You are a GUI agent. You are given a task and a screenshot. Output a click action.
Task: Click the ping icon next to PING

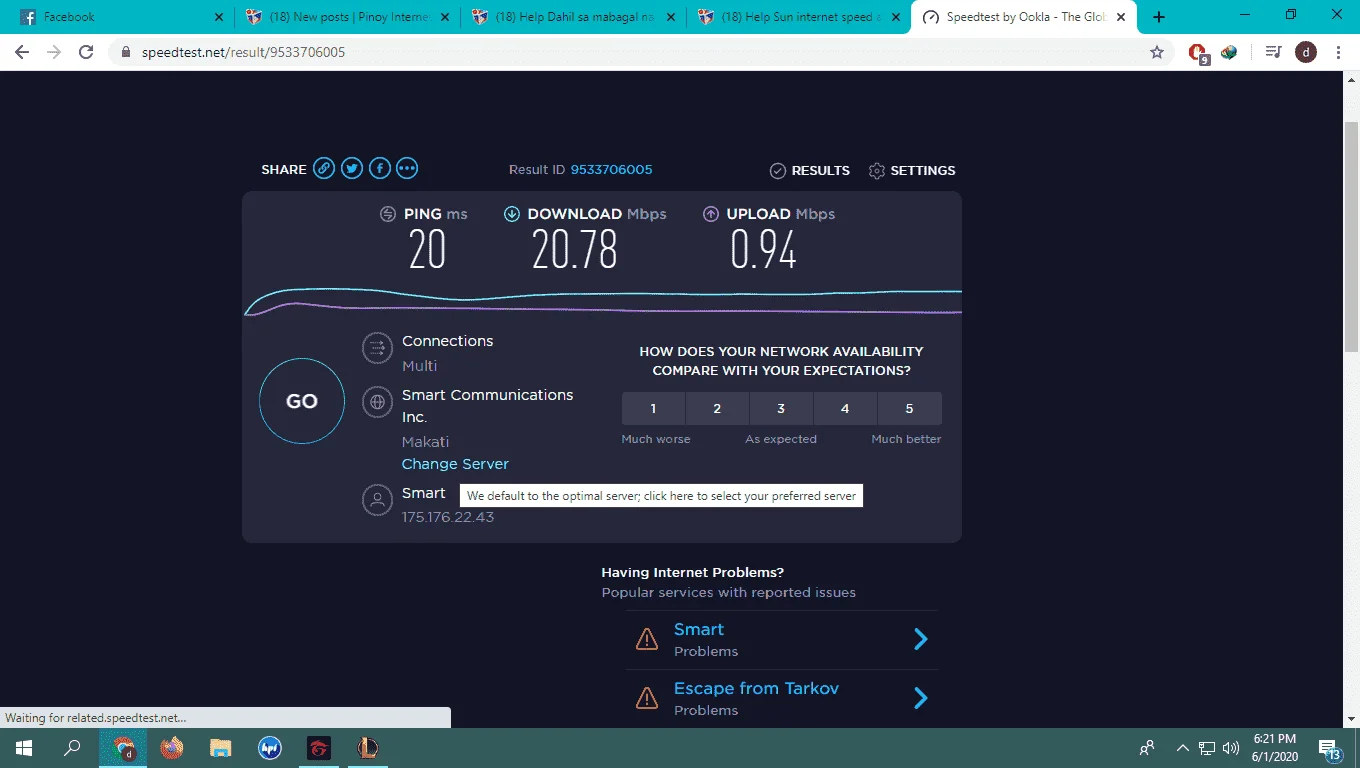coord(388,214)
